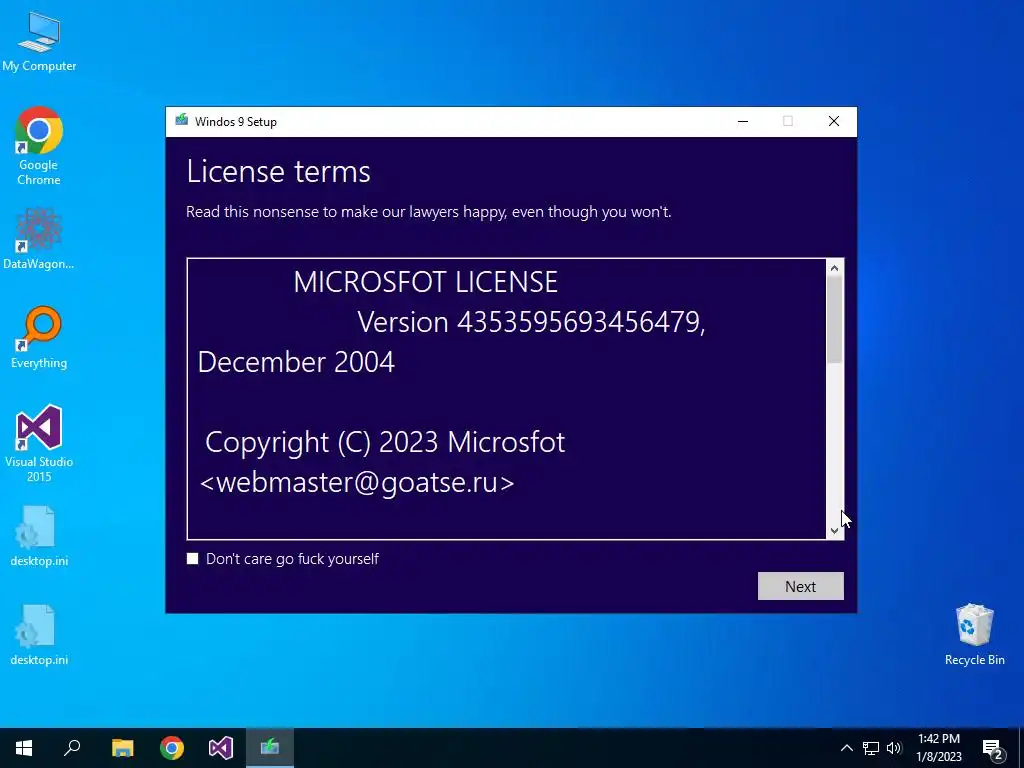This screenshot has width=1024, height=768.
Task: Click the Windos 9 Setup title bar icon
Action: click(x=182, y=121)
